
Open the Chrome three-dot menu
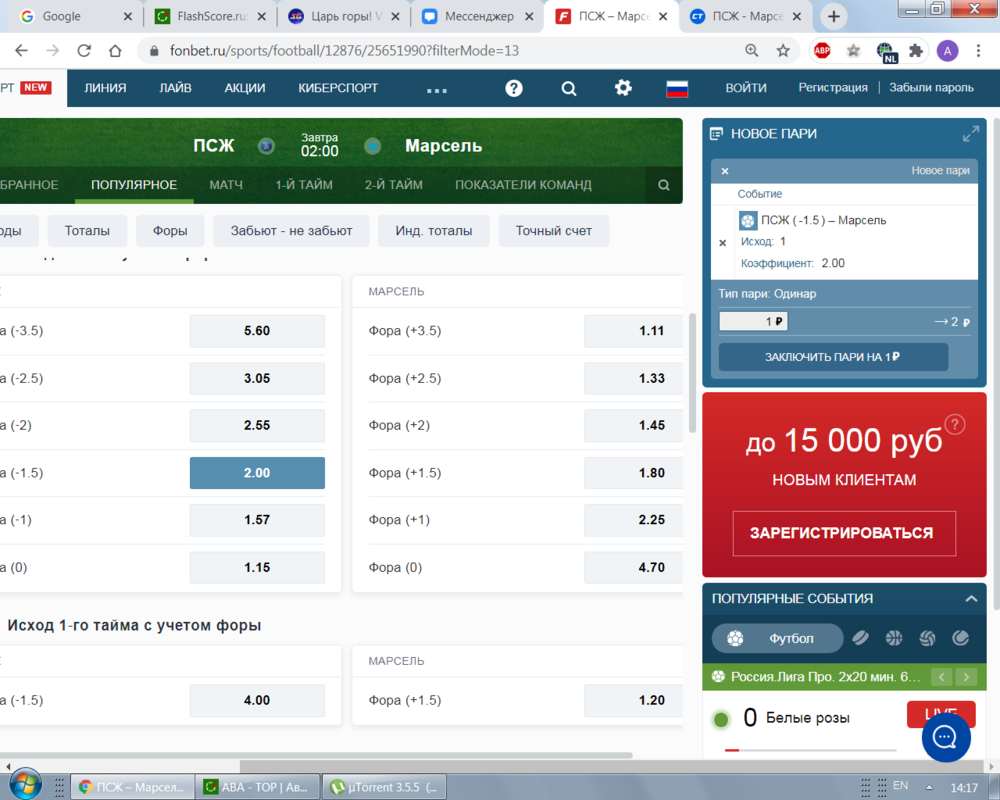click(978, 50)
